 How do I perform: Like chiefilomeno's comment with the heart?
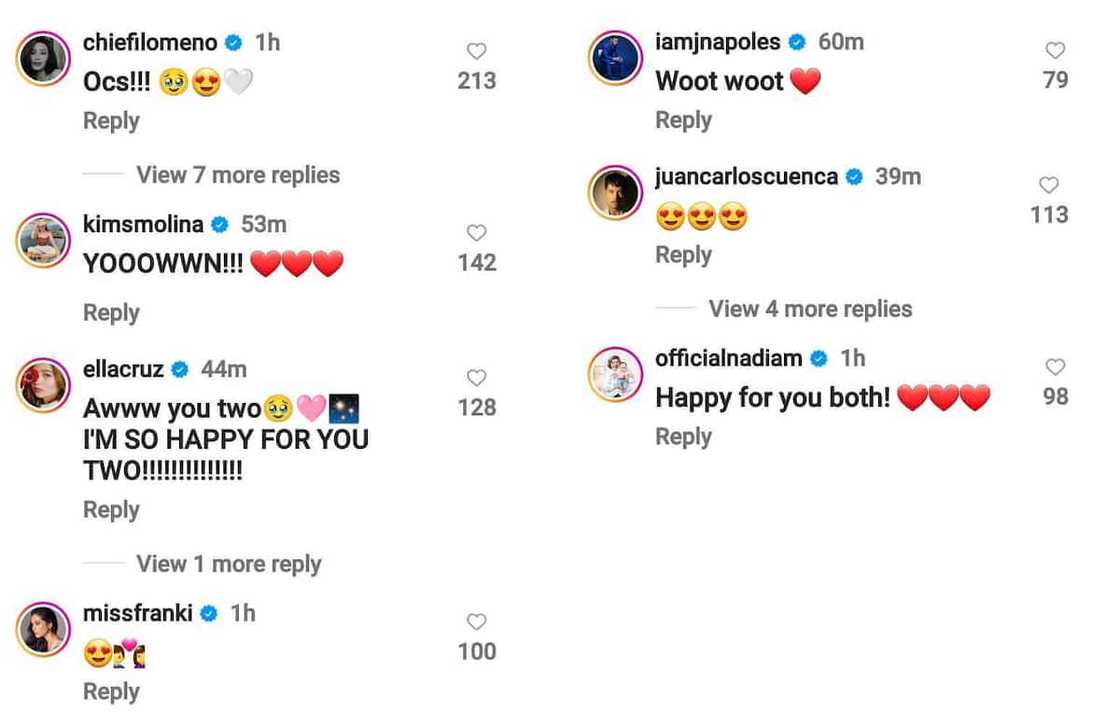477,51
